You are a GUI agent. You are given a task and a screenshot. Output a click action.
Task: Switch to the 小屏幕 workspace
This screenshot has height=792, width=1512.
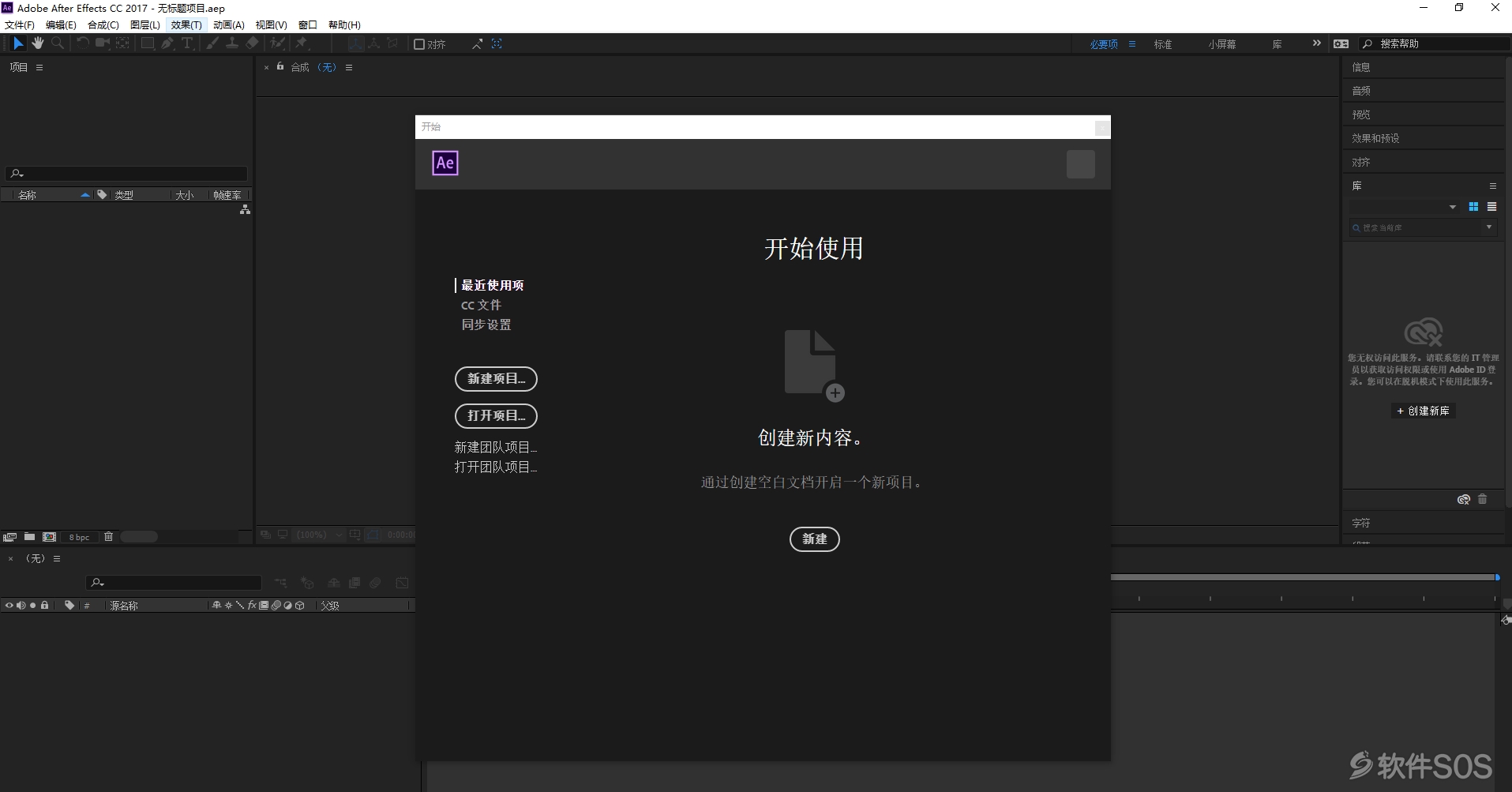pyautogui.click(x=1222, y=44)
